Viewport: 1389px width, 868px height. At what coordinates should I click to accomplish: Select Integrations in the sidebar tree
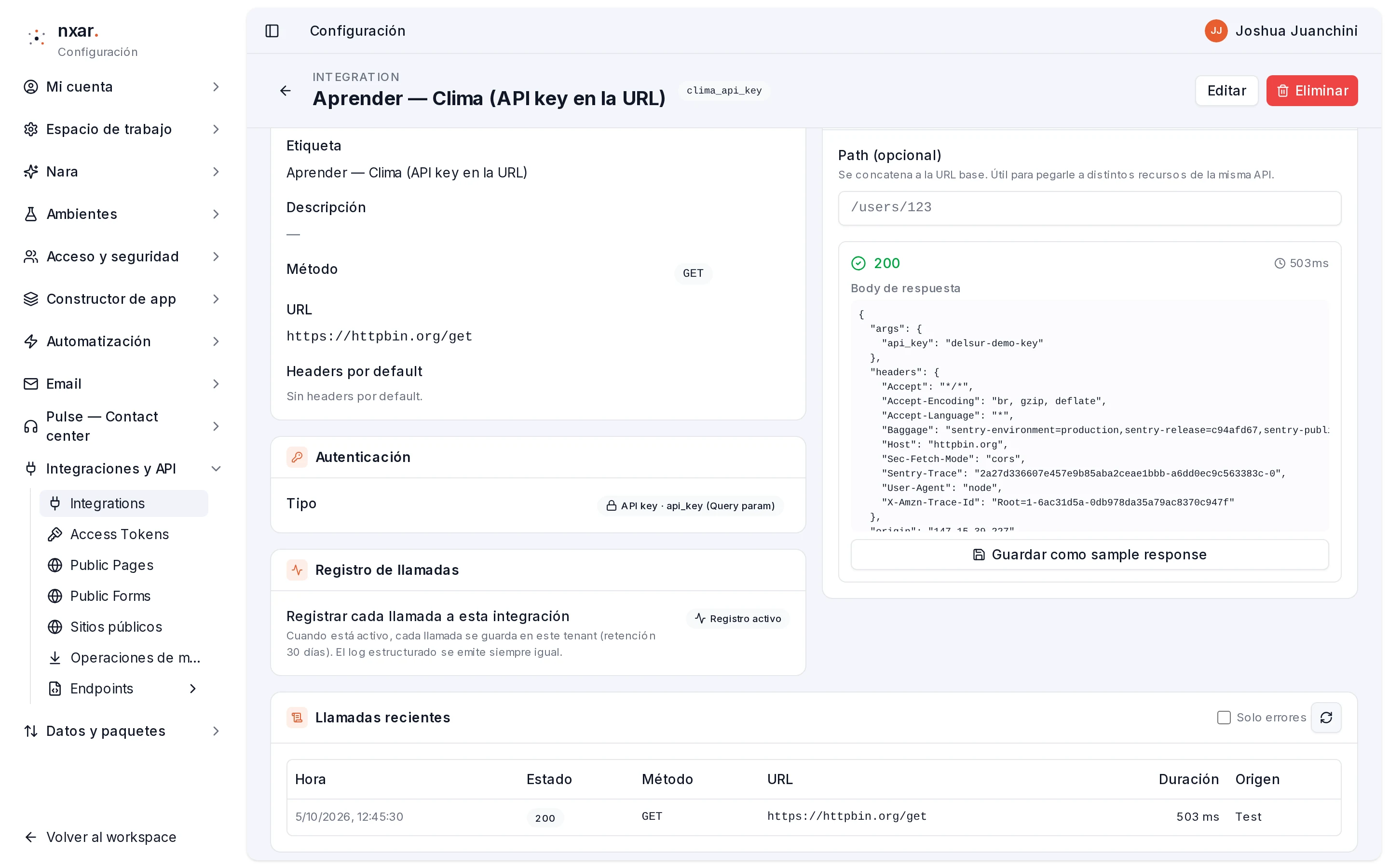coord(123,503)
